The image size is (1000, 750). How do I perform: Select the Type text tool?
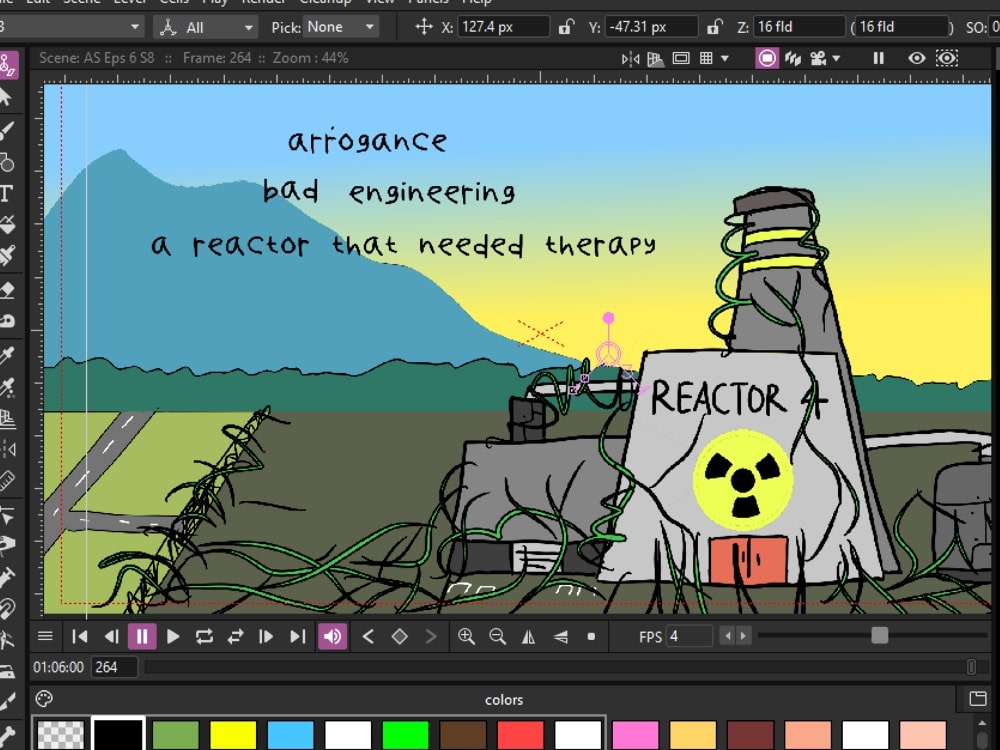click(6, 193)
